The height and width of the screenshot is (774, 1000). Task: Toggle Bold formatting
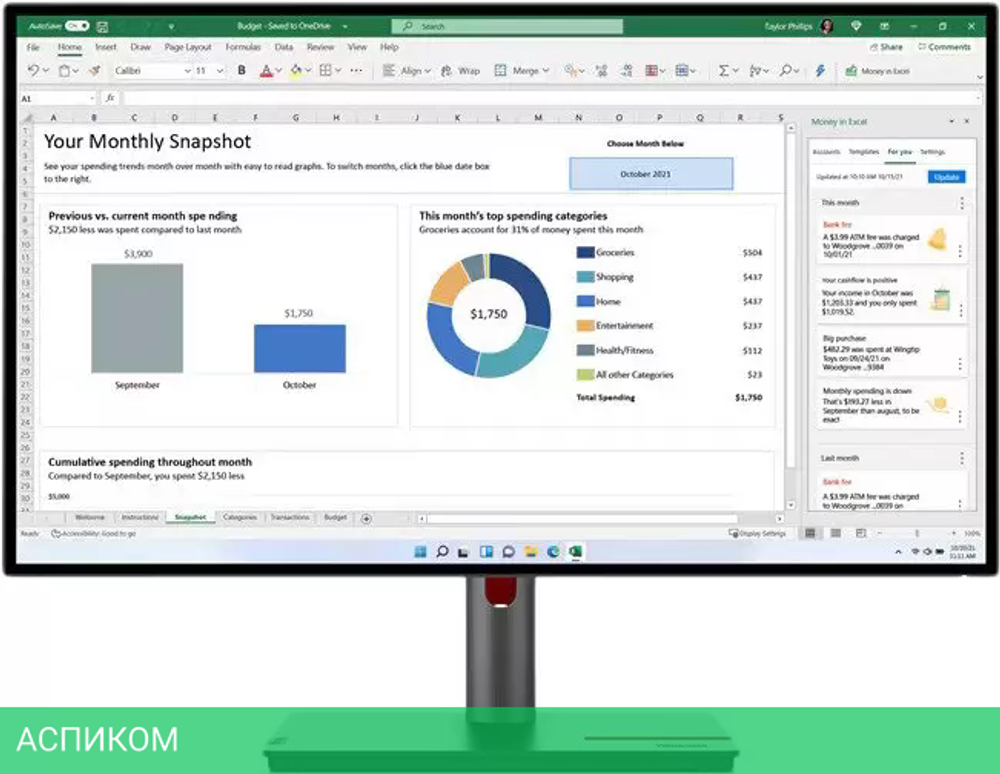tap(242, 71)
